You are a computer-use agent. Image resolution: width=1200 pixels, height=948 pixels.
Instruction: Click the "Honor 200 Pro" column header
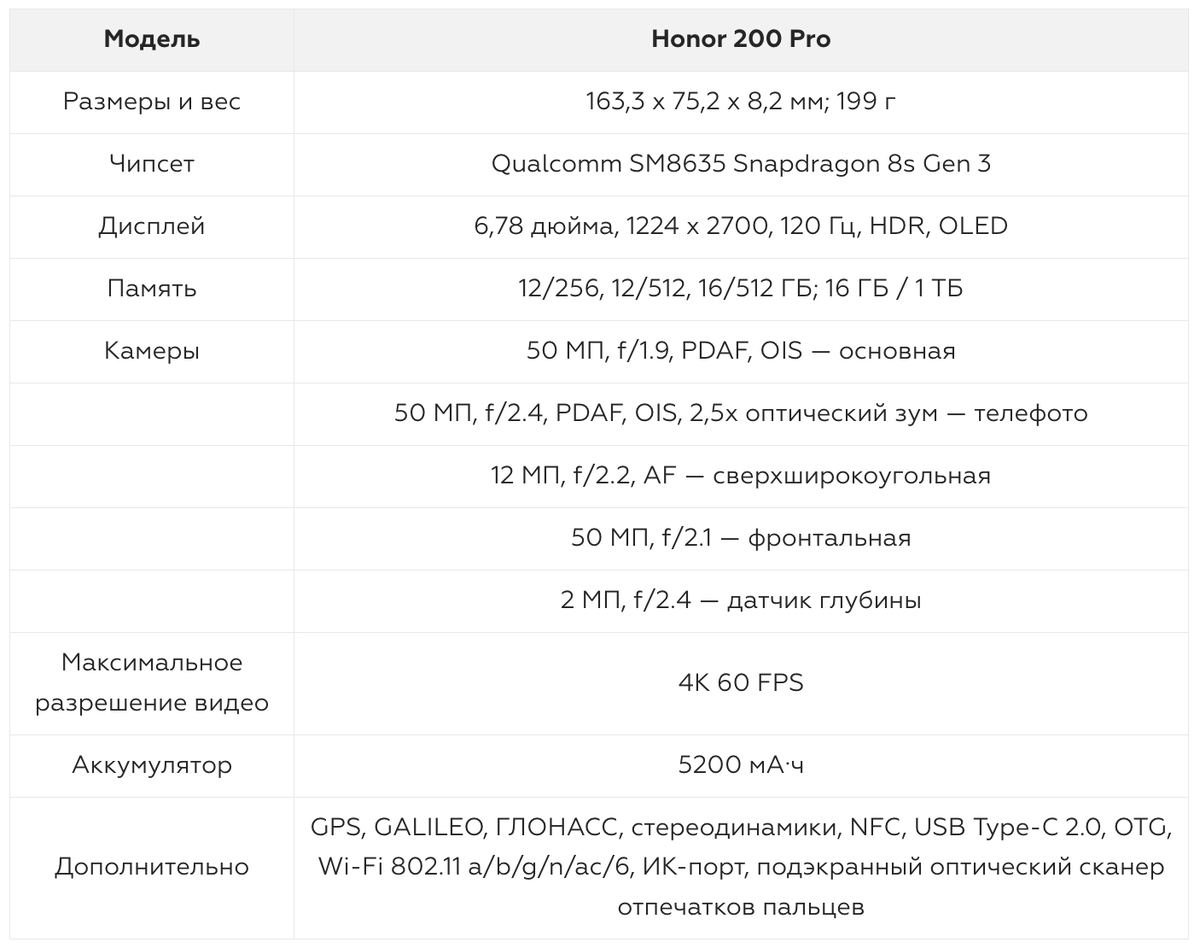[740, 40]
